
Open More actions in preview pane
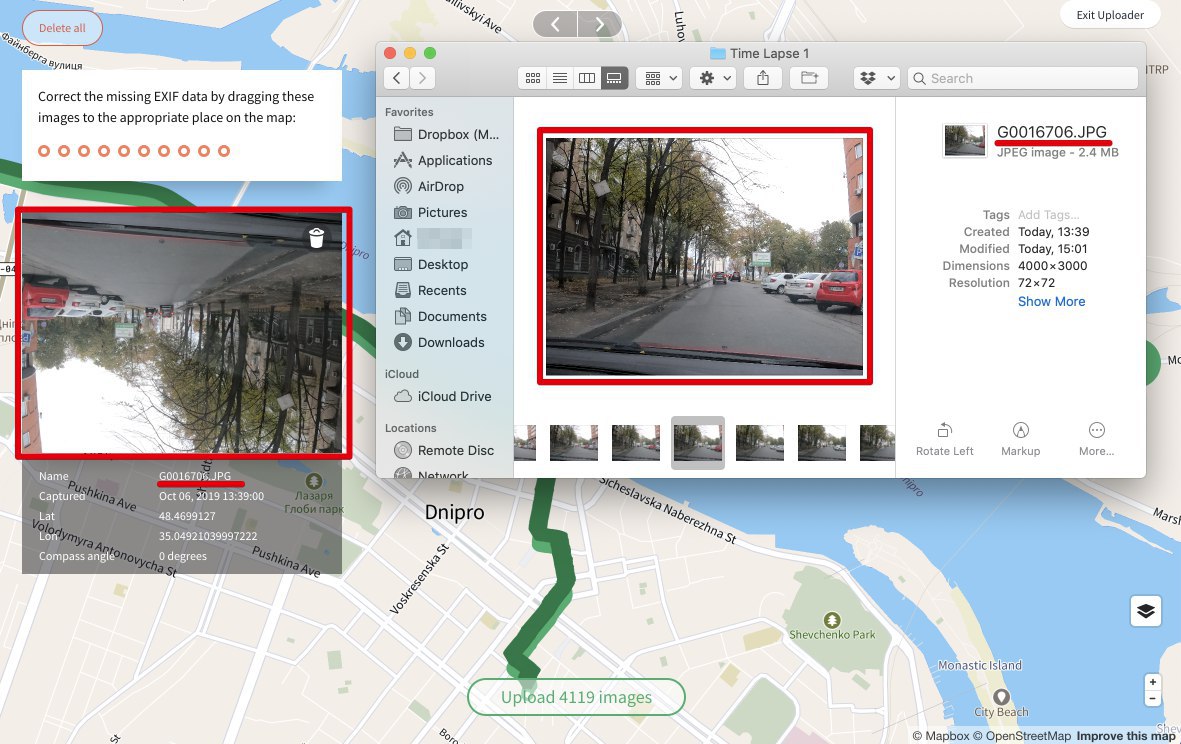(1097, 440)
